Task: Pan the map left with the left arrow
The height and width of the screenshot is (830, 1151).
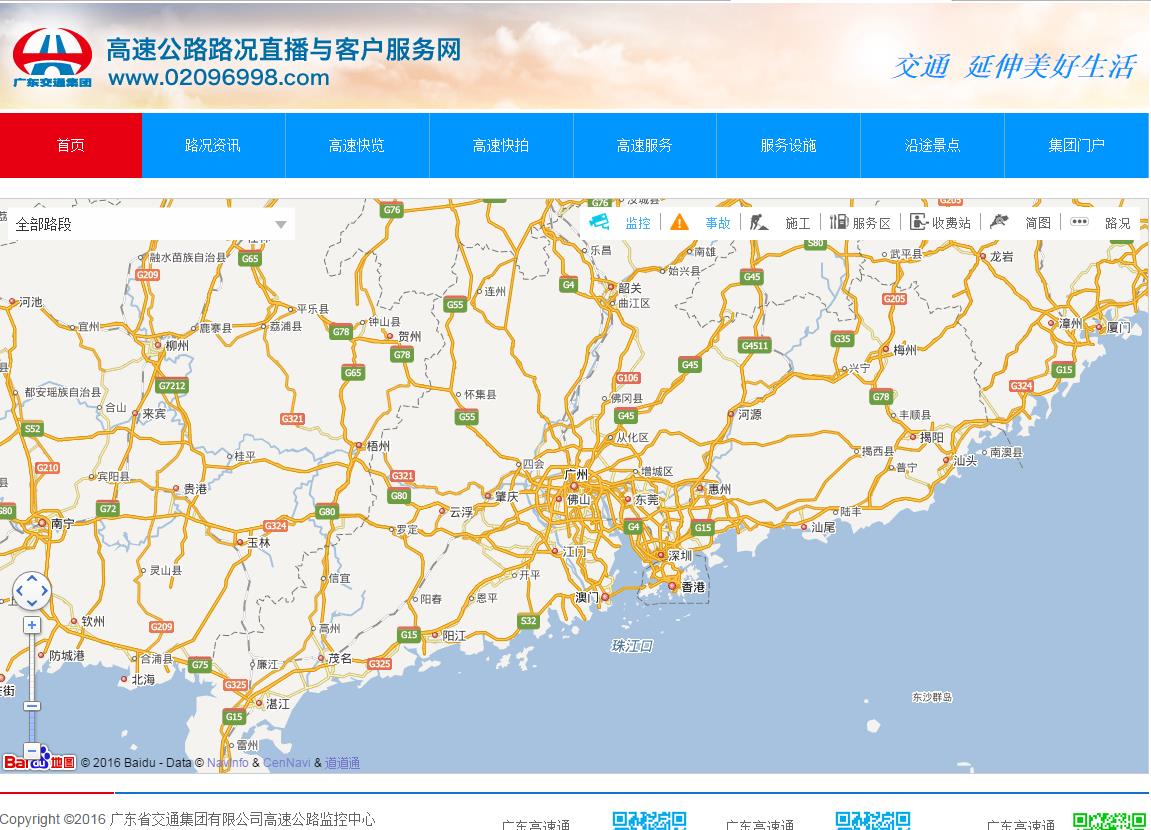Action: (x=20, y=591)
